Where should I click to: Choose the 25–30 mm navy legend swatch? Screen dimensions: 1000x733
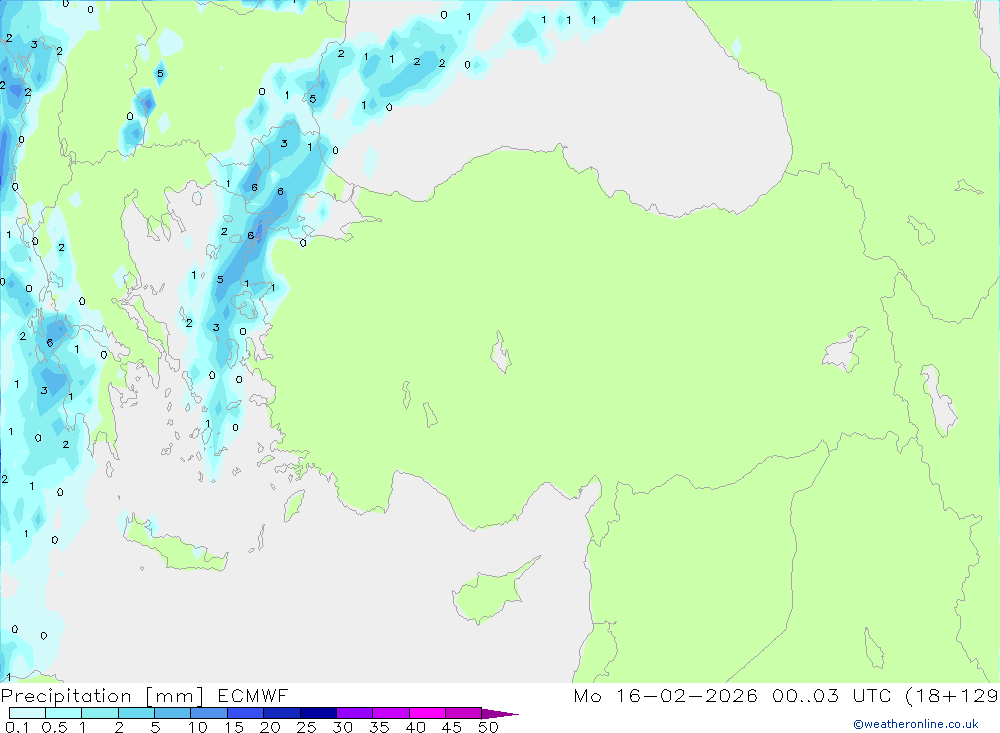tap(318, 713)
